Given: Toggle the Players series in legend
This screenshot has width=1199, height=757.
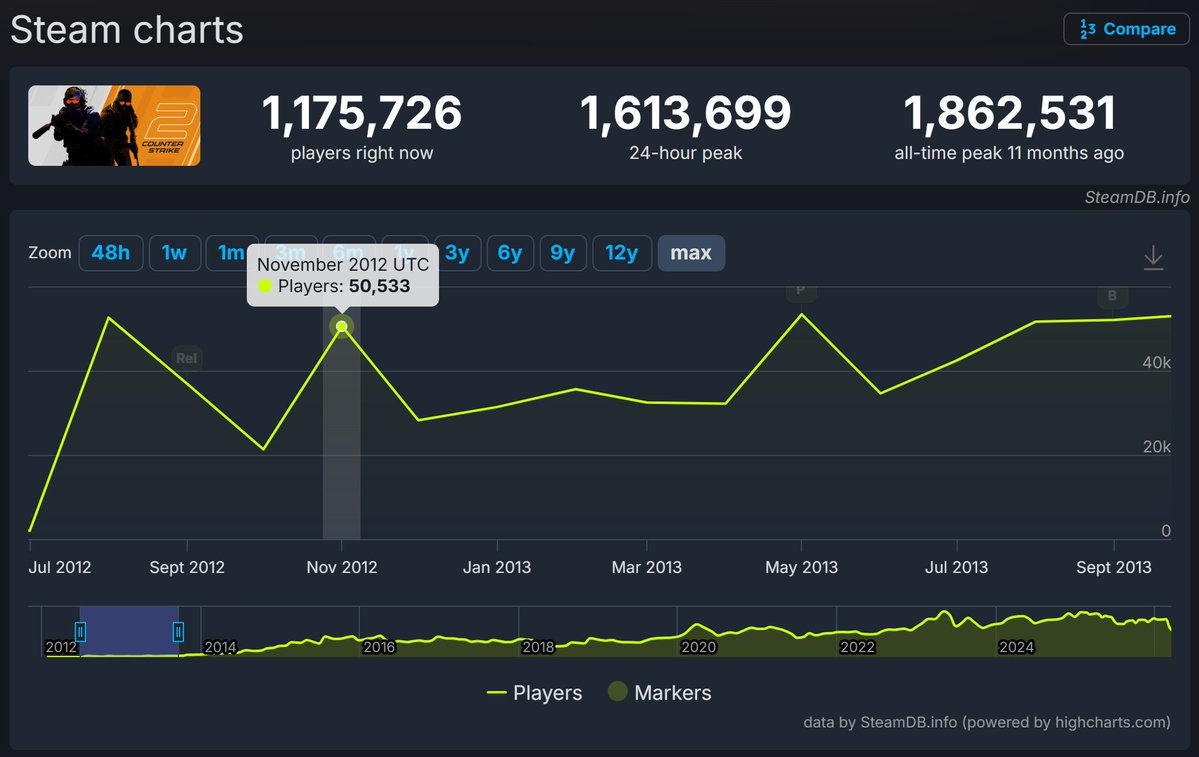Looking at the screenshot, I should (x=535, y=693).
